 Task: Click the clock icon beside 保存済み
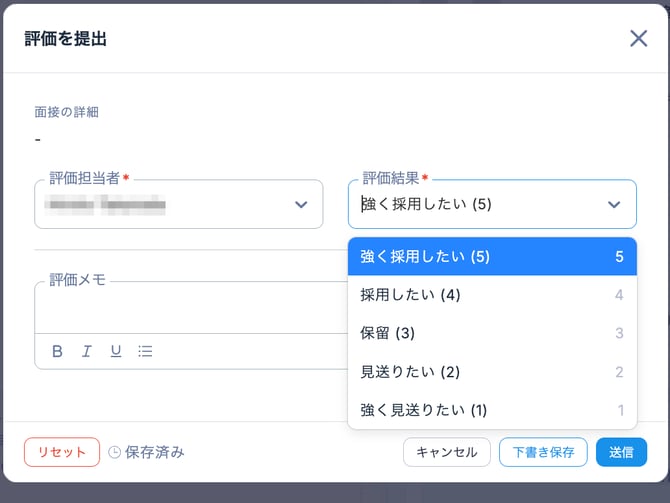pyautogui.click(x=114, y=452)
